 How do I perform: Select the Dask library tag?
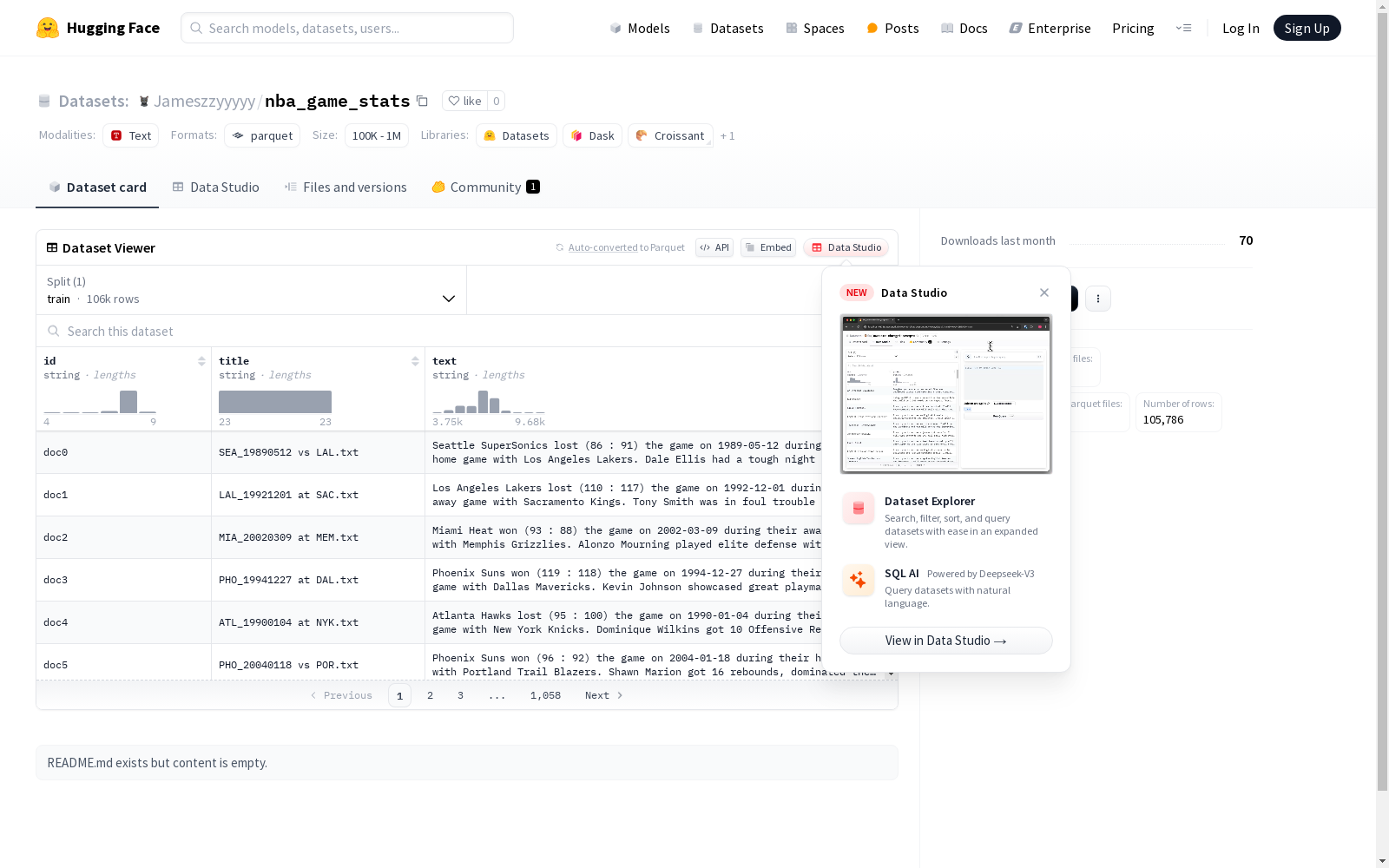point(593,135)
